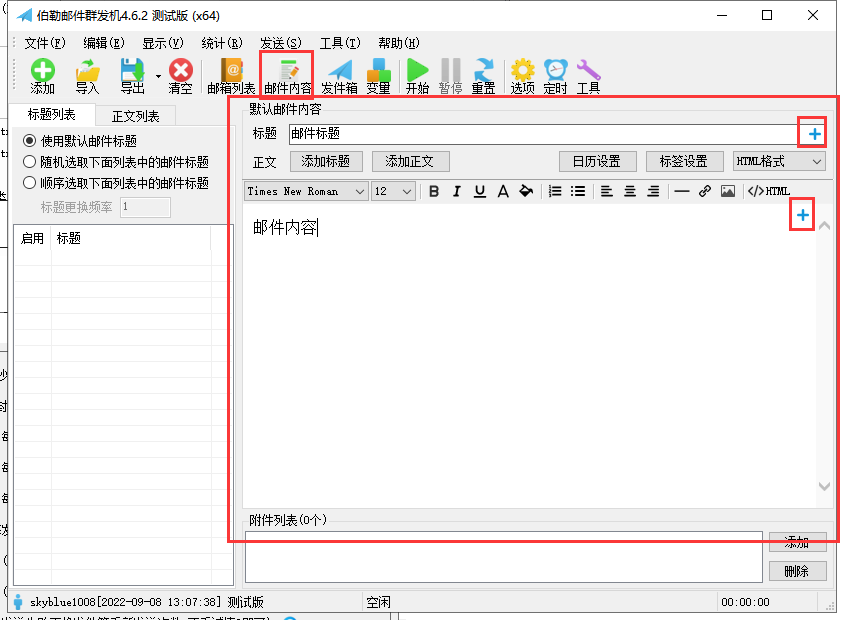Click the 启用 column header

tap(32, 238)
